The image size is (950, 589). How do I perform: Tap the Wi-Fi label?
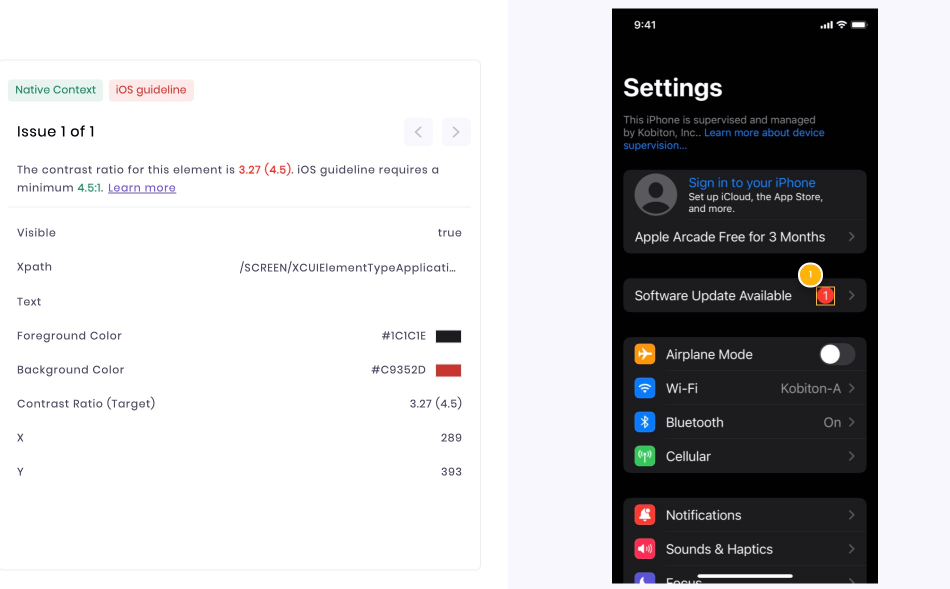tap(682, 388)
